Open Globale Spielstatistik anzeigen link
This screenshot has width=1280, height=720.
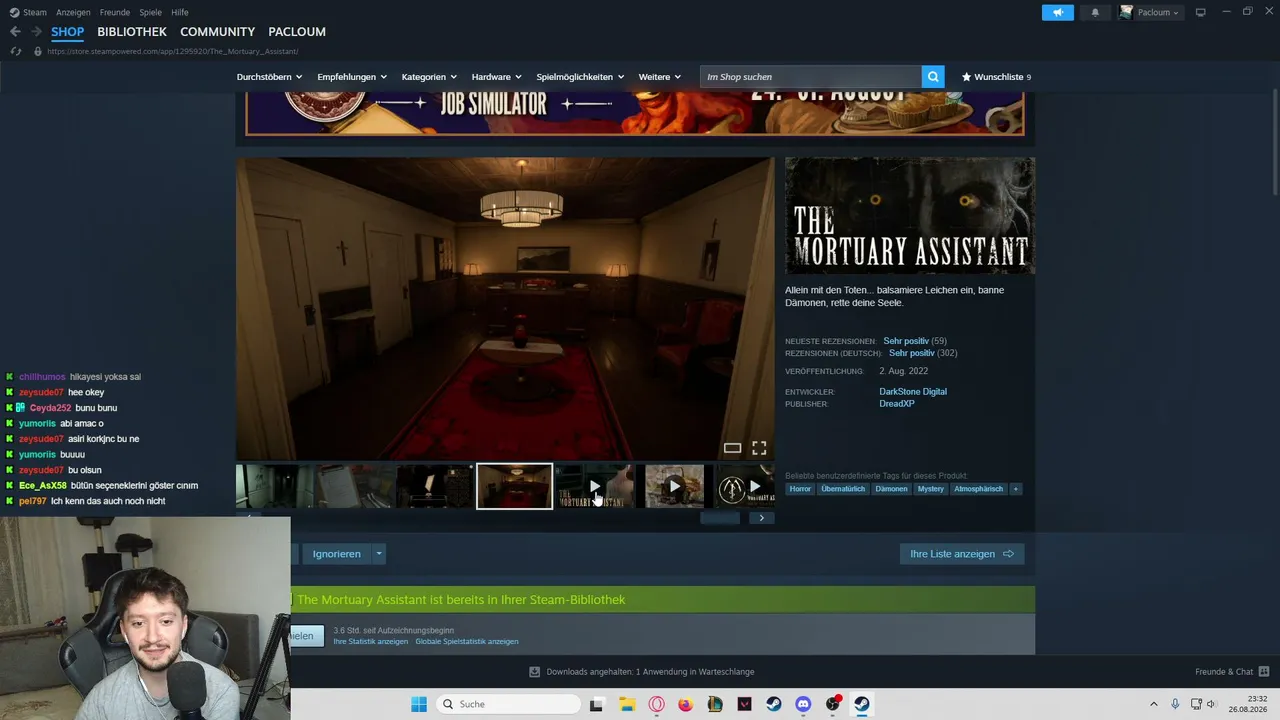point(467,642)
